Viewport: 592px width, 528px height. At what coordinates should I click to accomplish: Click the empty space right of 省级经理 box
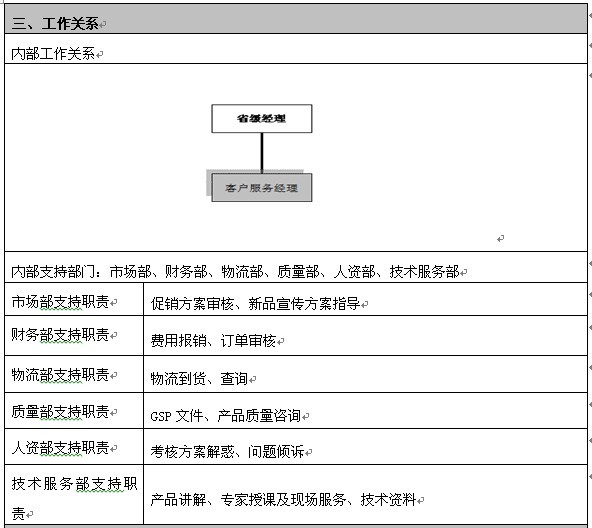pos(449,119)
